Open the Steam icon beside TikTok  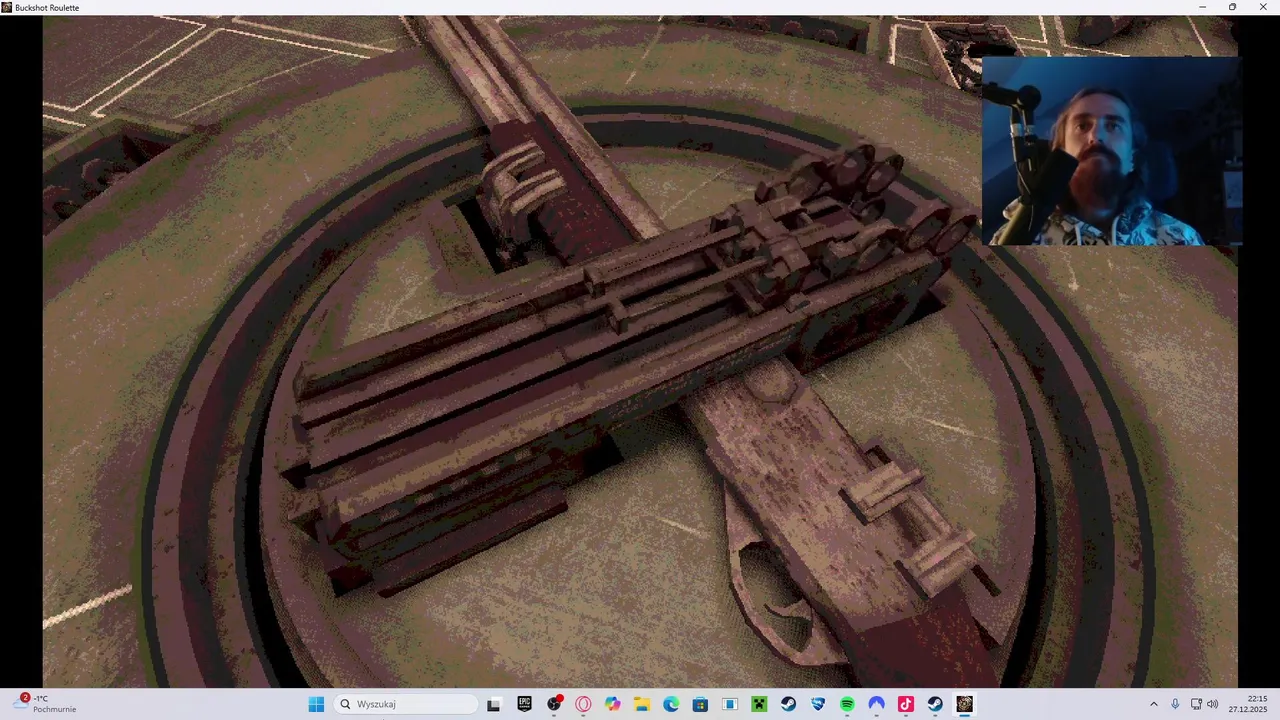(x=935, y=704)
